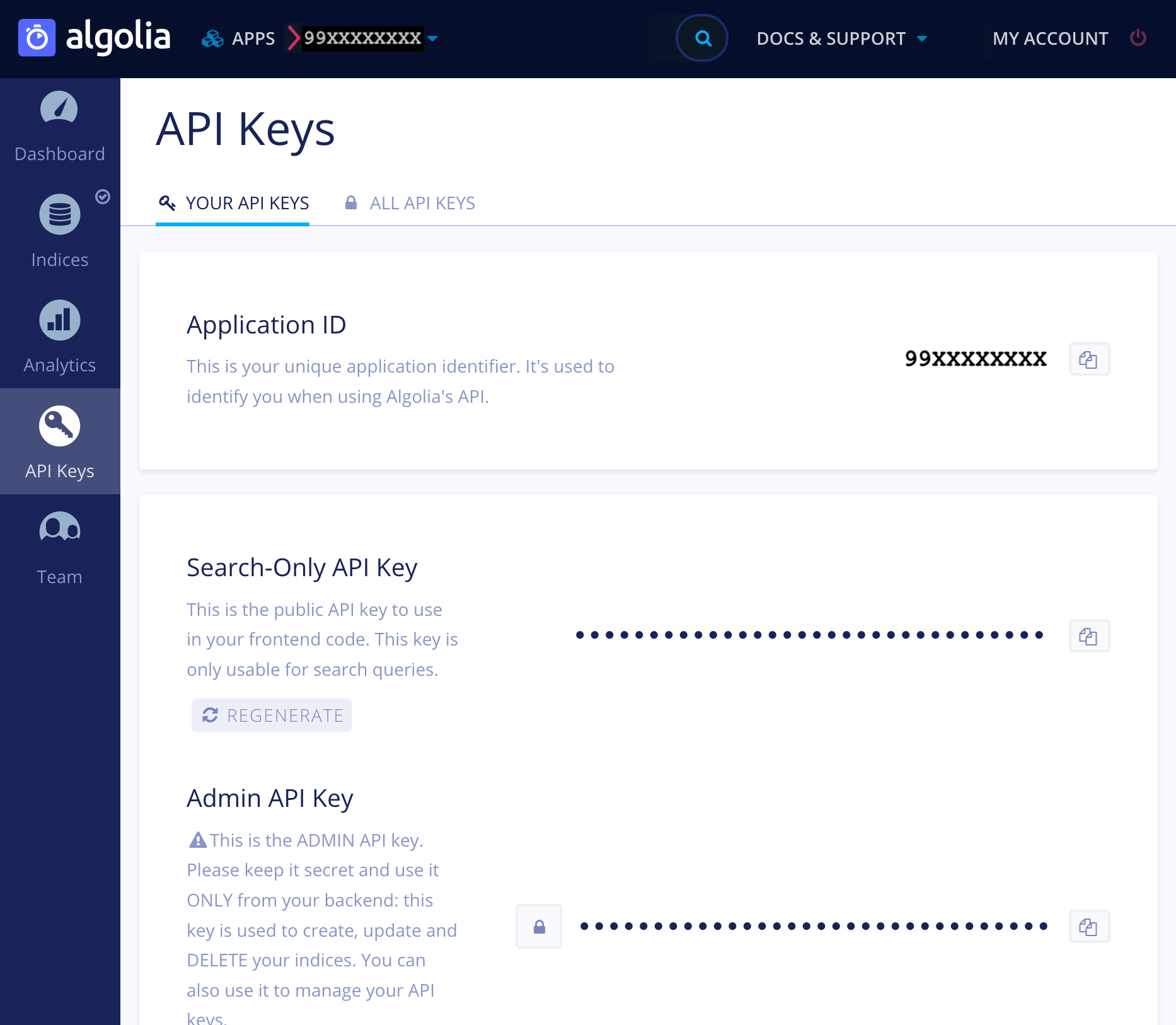Screen dimensions: 1176x1025
Task: Open search via the magnifier icon
Action: point(702,38)
